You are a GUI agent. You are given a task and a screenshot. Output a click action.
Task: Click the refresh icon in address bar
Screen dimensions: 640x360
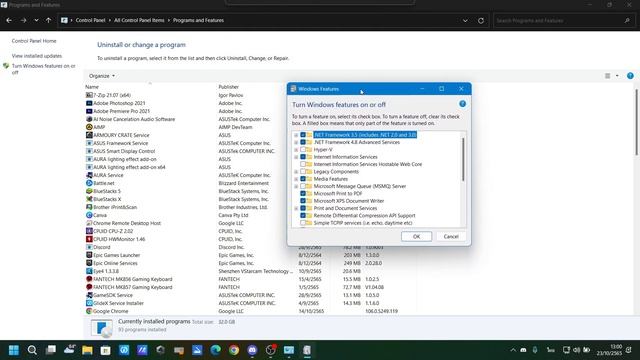(481, 20)
